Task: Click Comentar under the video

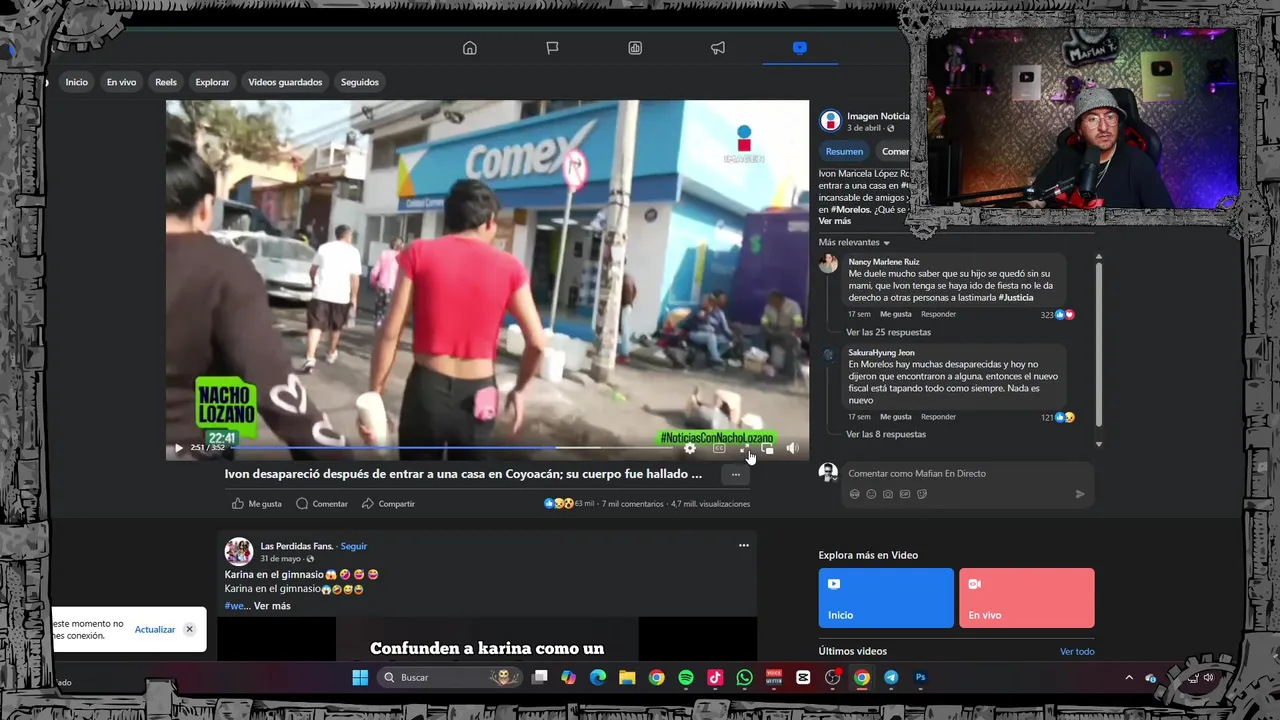Action: point(322,504)
